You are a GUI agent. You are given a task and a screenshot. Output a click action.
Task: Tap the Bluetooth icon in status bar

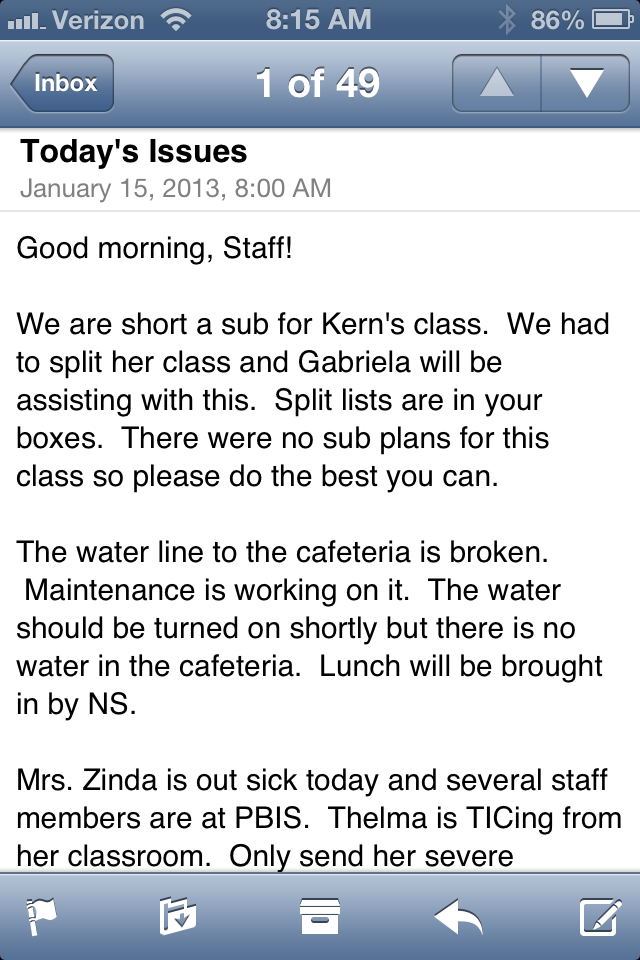click(506, 20)
